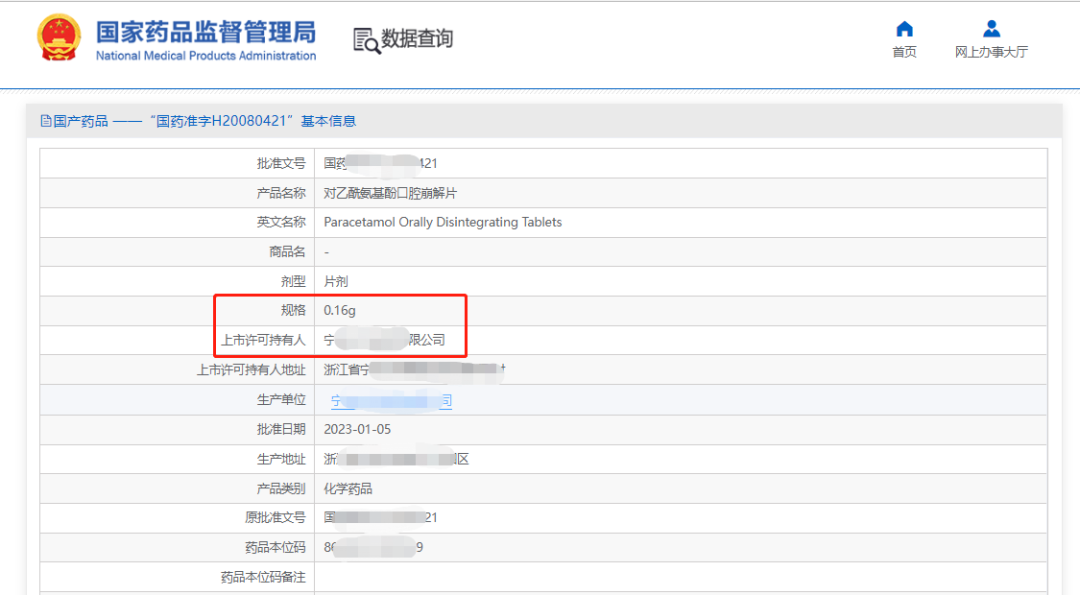Click the empty 药品本位码备注 value cell
This screenshot has width=1080, height=595.
(x=680, y=577)
